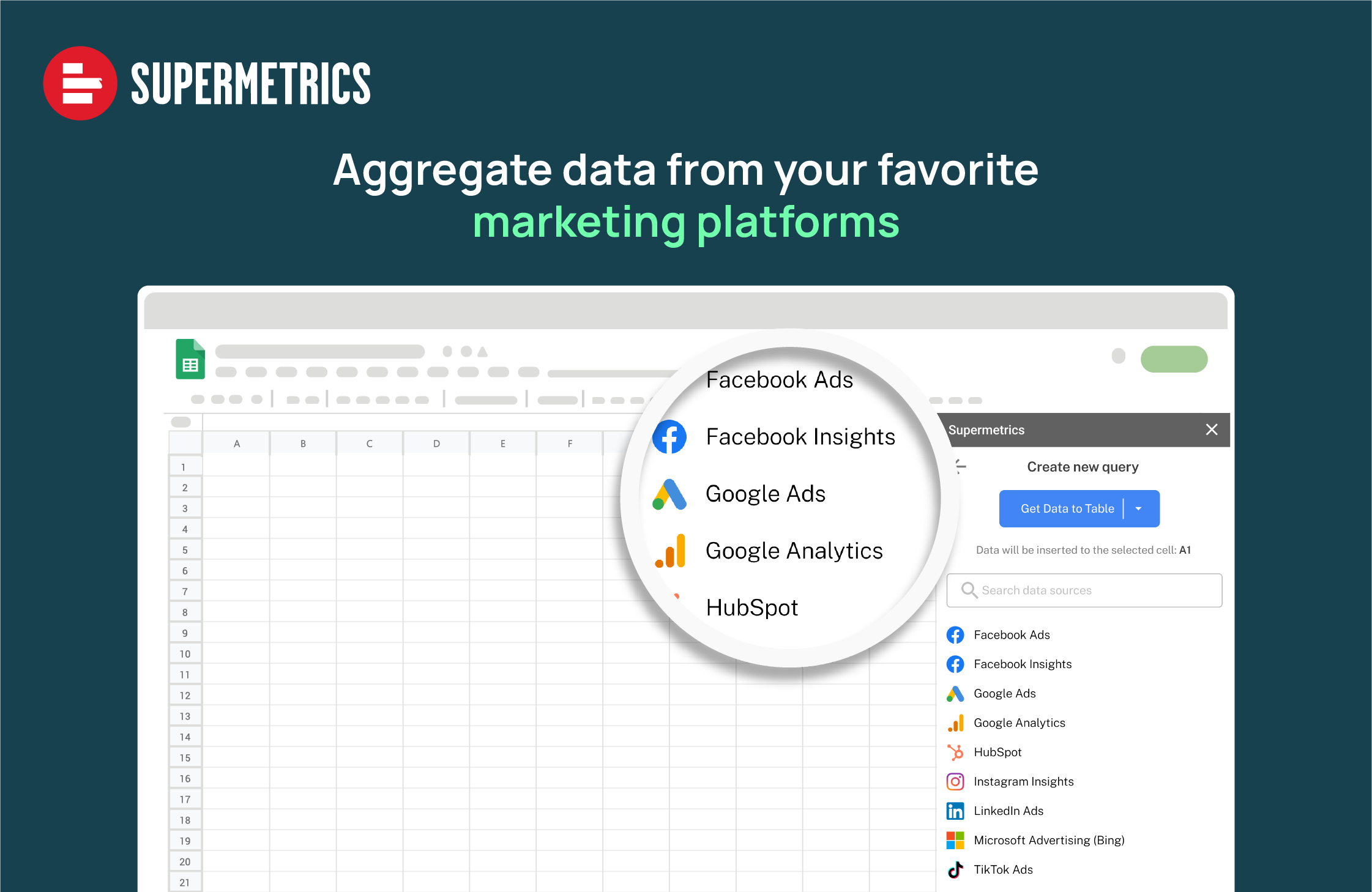
Task: Expand Google Analytics in data sources list
Action: click(1020, 721)
